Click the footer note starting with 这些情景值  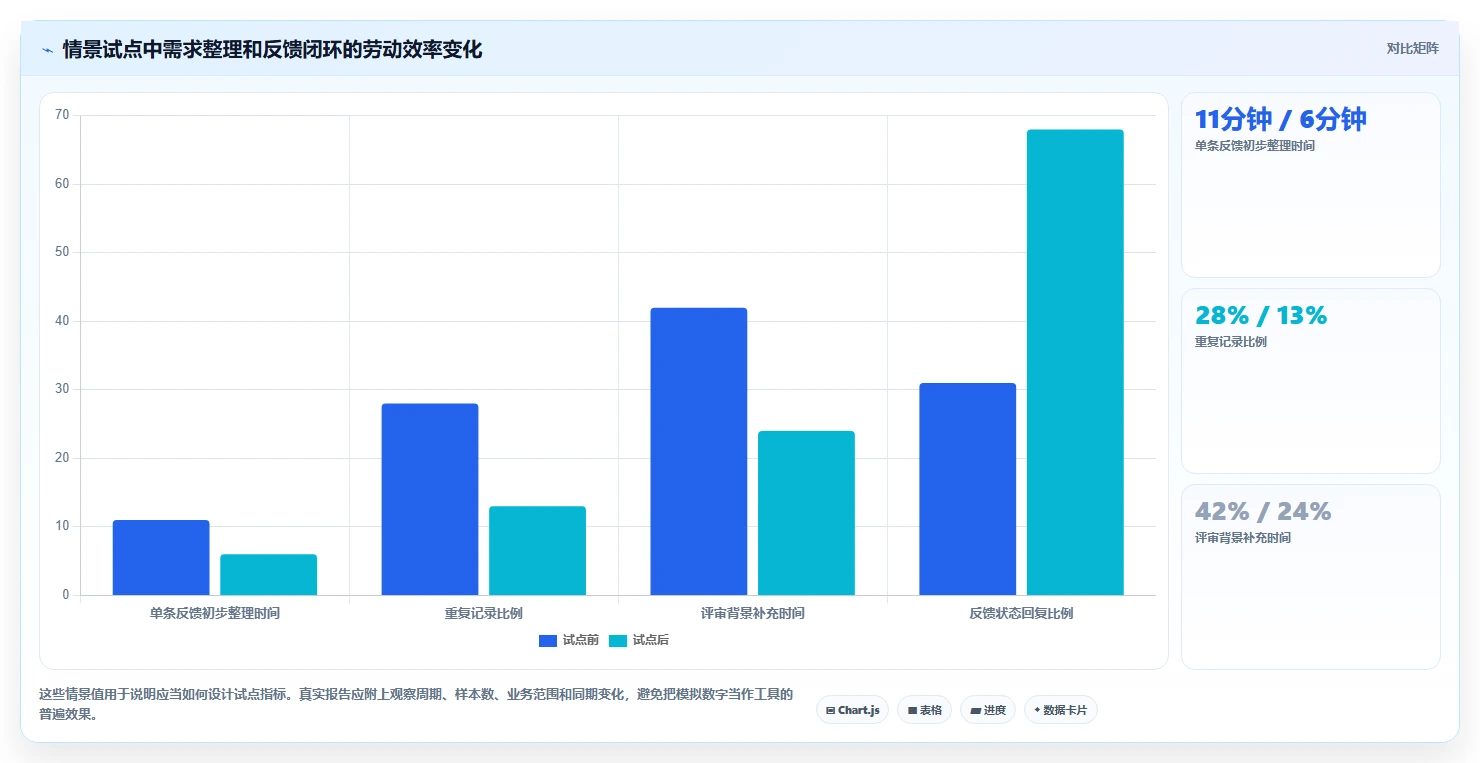coord(416,704)
